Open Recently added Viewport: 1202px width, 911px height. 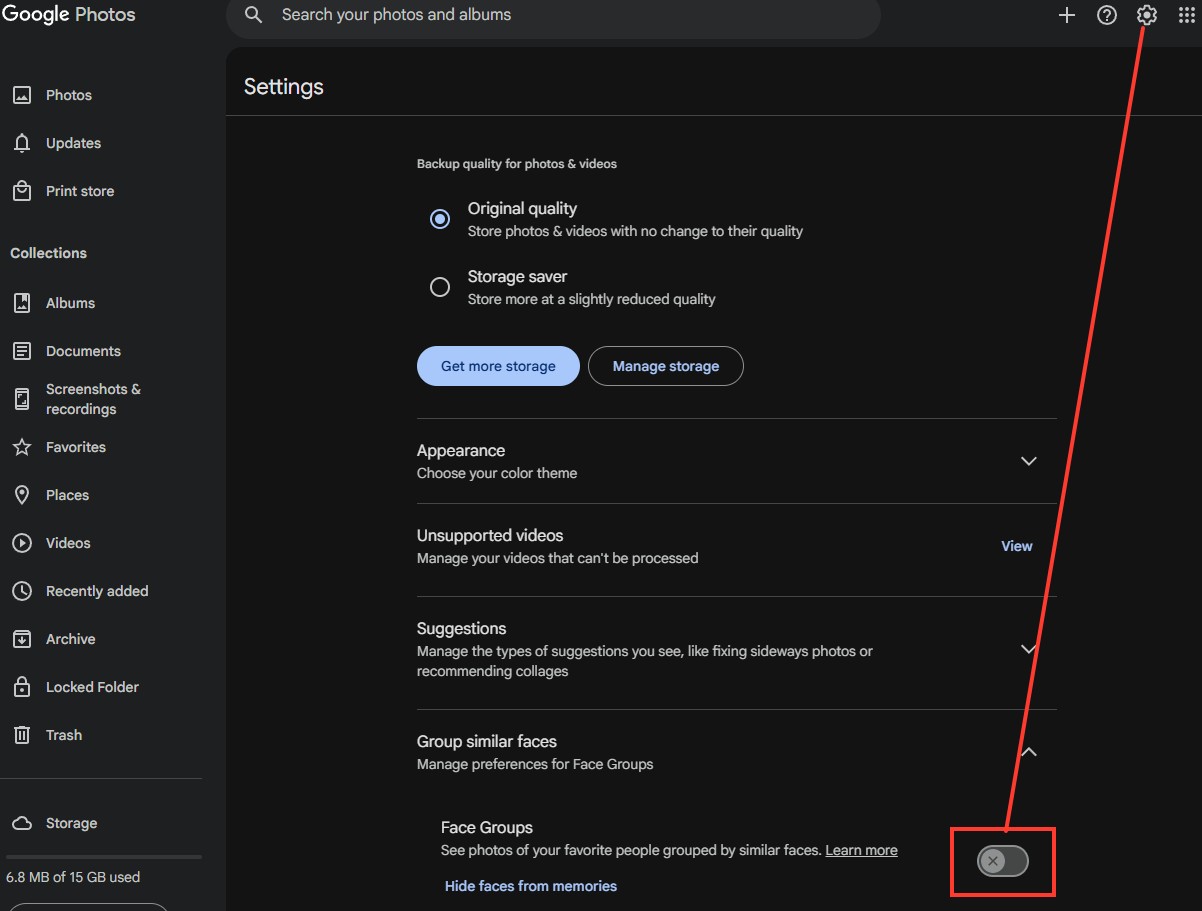pos(97,591)
